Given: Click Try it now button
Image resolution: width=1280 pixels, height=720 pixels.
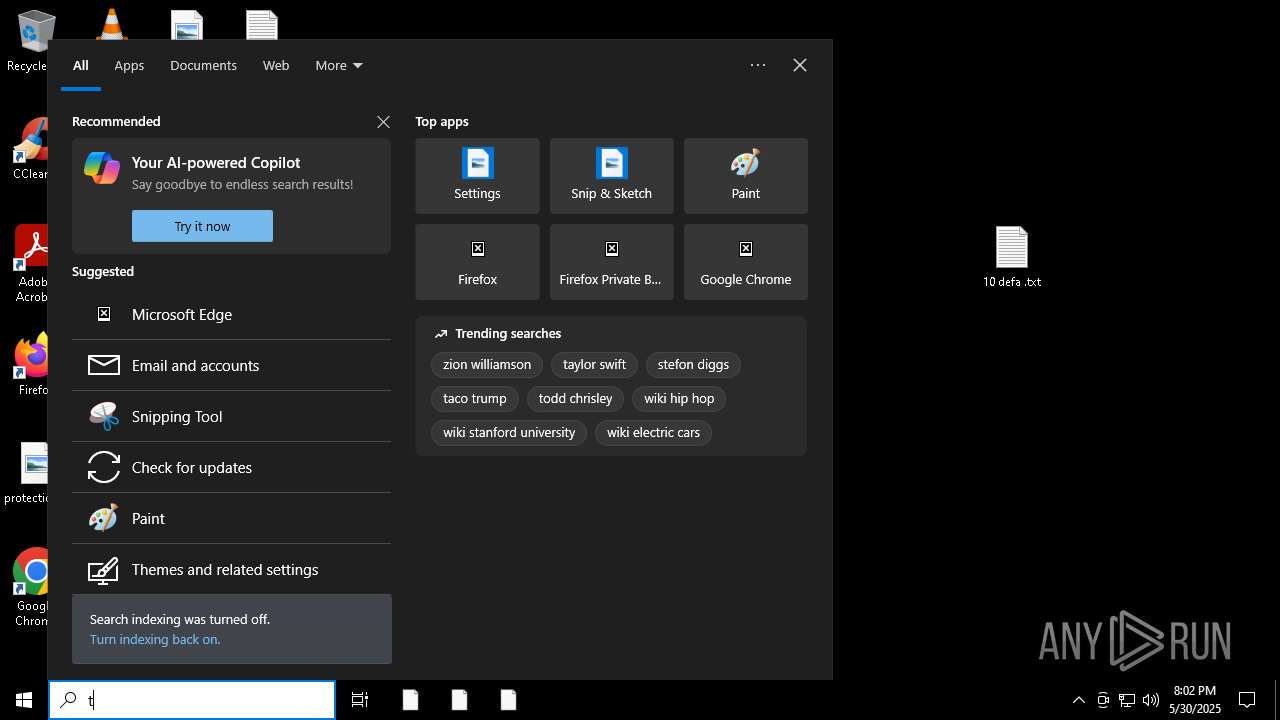Looking at the screenshot, I should (x=202, y=226).
